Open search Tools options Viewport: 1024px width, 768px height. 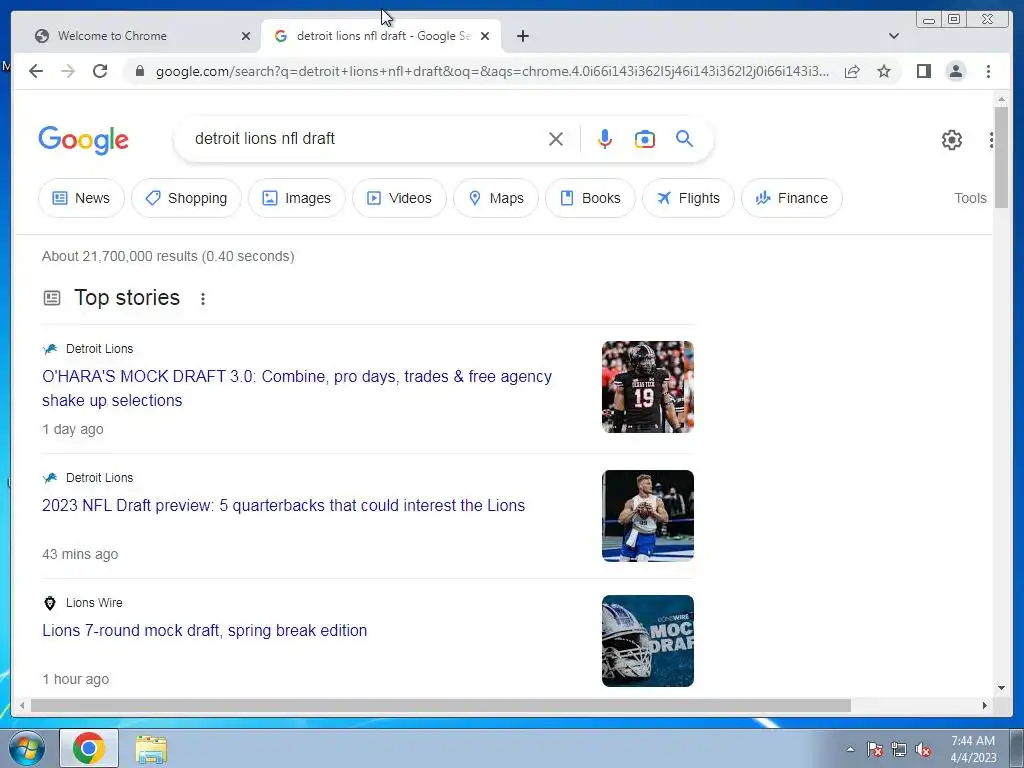(x=970, y=198)
